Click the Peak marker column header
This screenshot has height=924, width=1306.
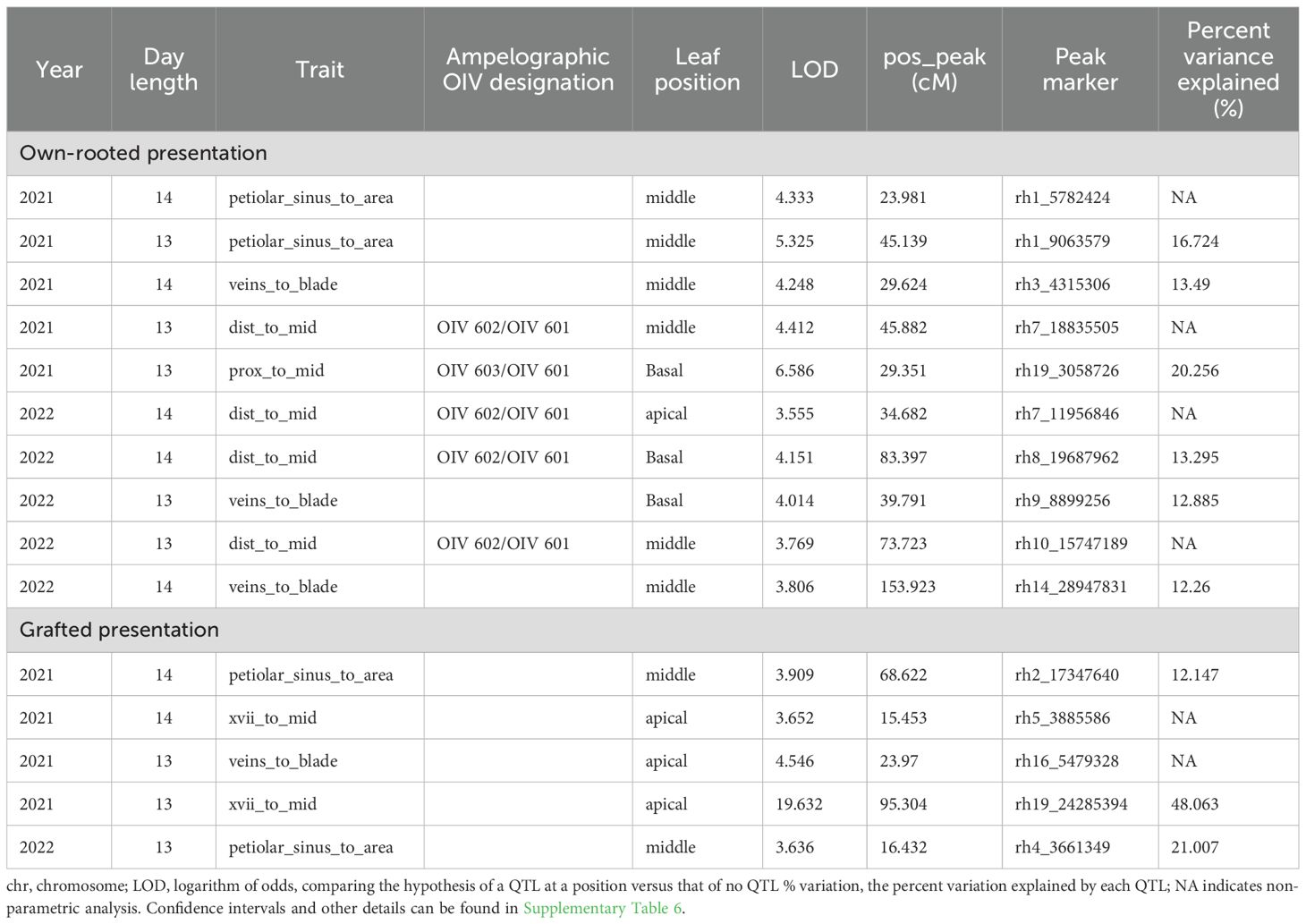[1080, 70]
